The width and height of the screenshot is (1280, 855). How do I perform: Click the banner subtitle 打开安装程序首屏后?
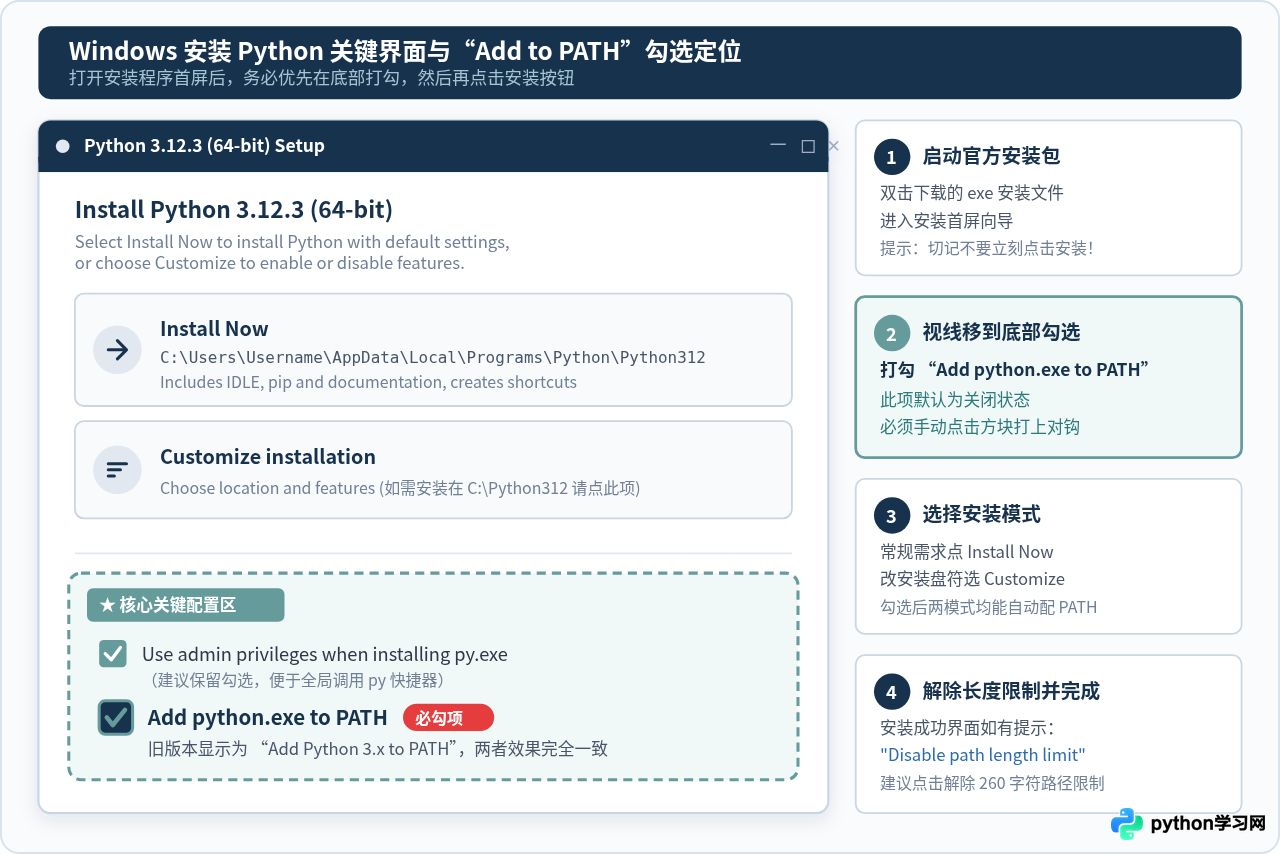point(321,78)
